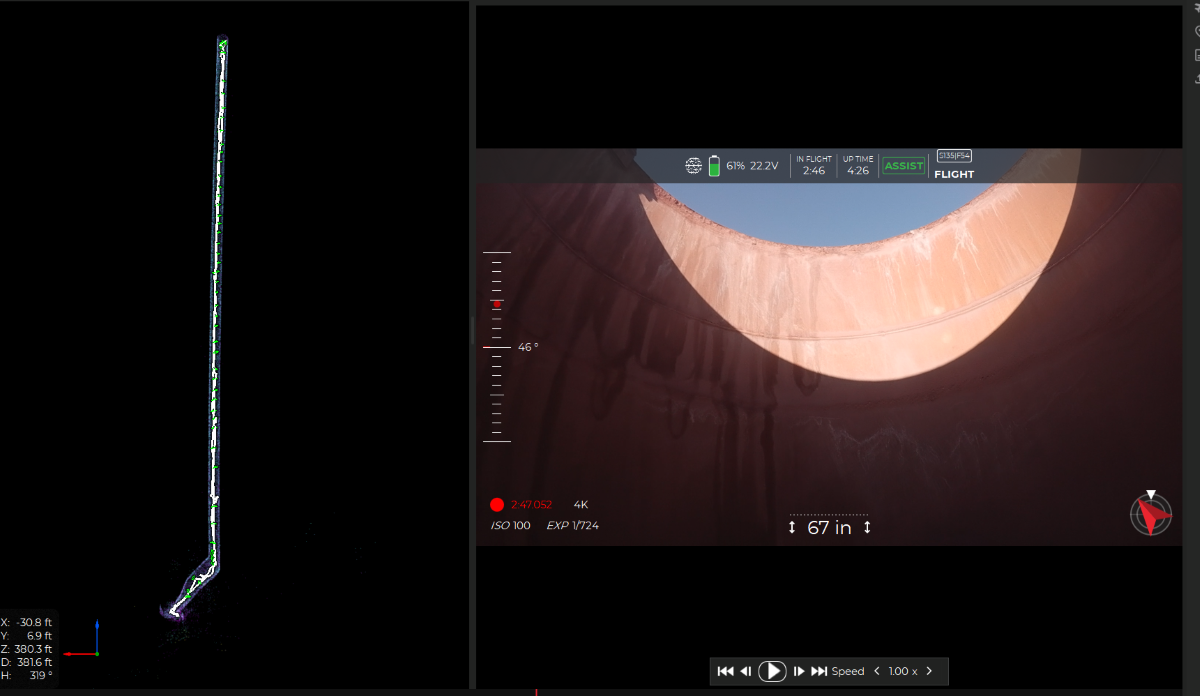This screenshot has height=696, width=1200.
Task: Click the green battery icon
Action: (714, 166)
